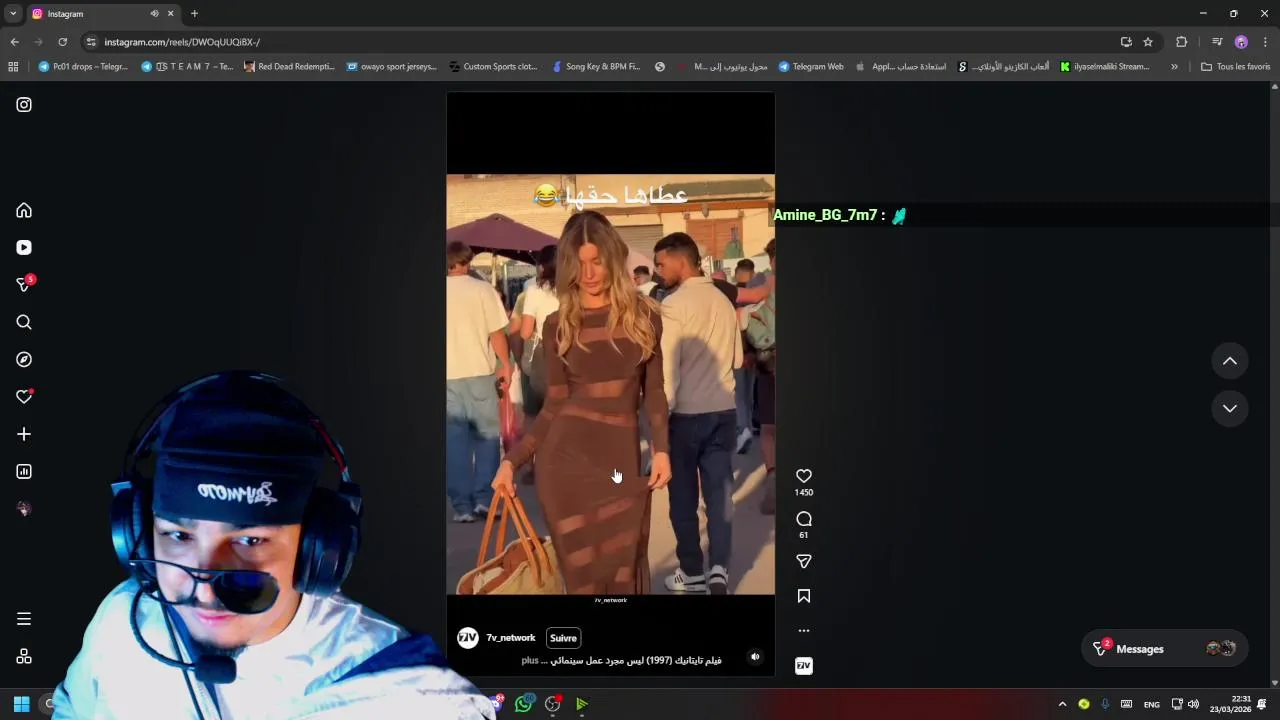Open a new browser tab
This screenshot has width=1280, height=720.
point(194,14)
